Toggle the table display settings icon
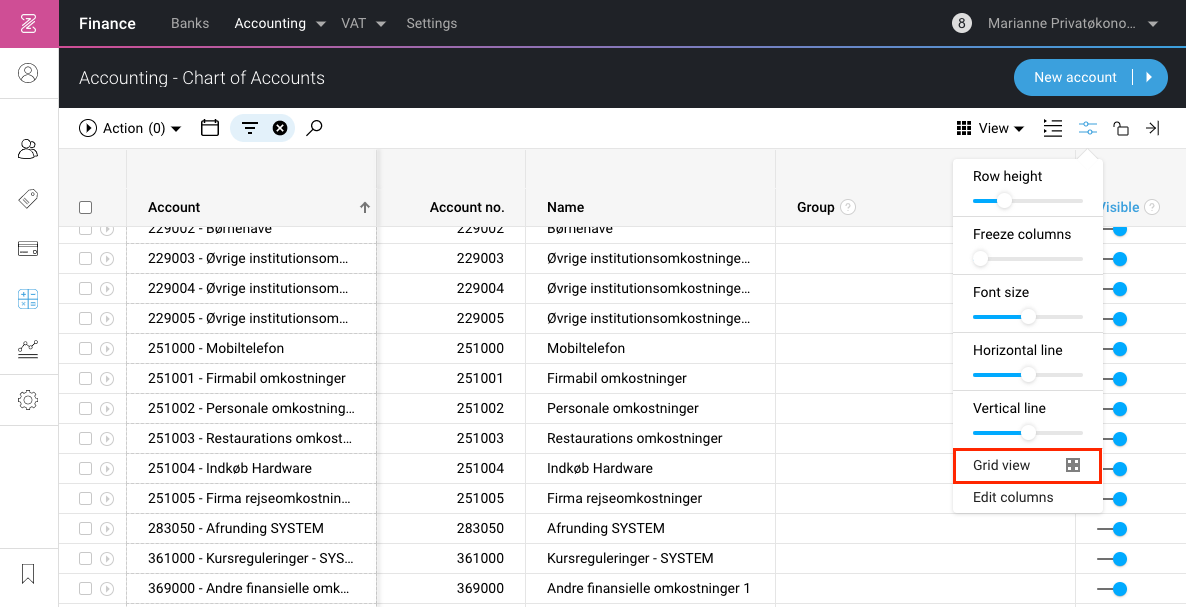The width and height of the screenshot is (1186, 607). [1088, 129]
